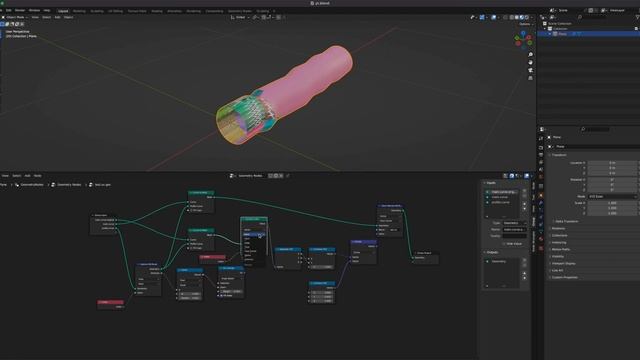This screenshot has width=640, height=360.
Task: Toggle X-ray display in viewport header
Action: click(505, 18)
